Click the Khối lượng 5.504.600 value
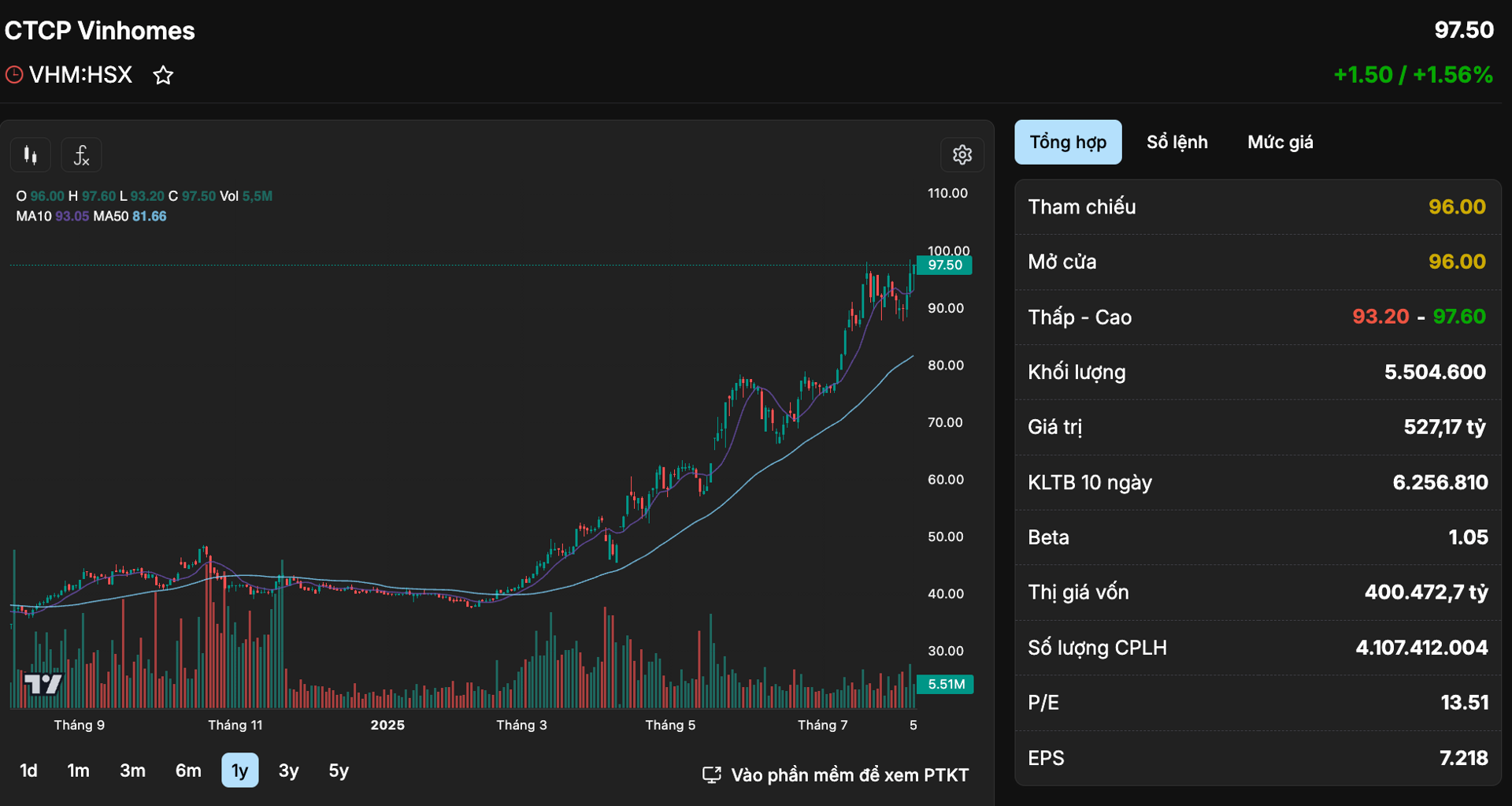This screenshot has height=806, width=1512. tap(1435, 372)
